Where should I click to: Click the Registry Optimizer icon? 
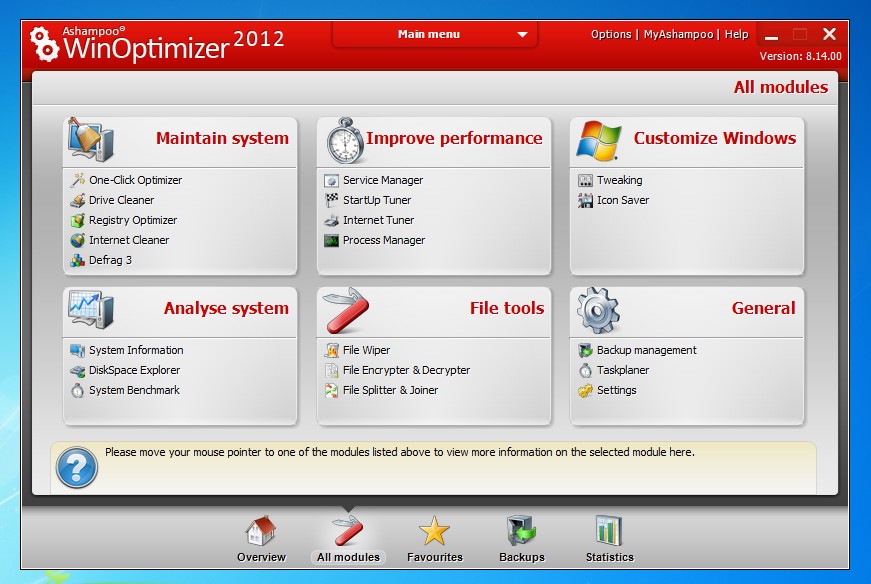(x=78, y=220)
